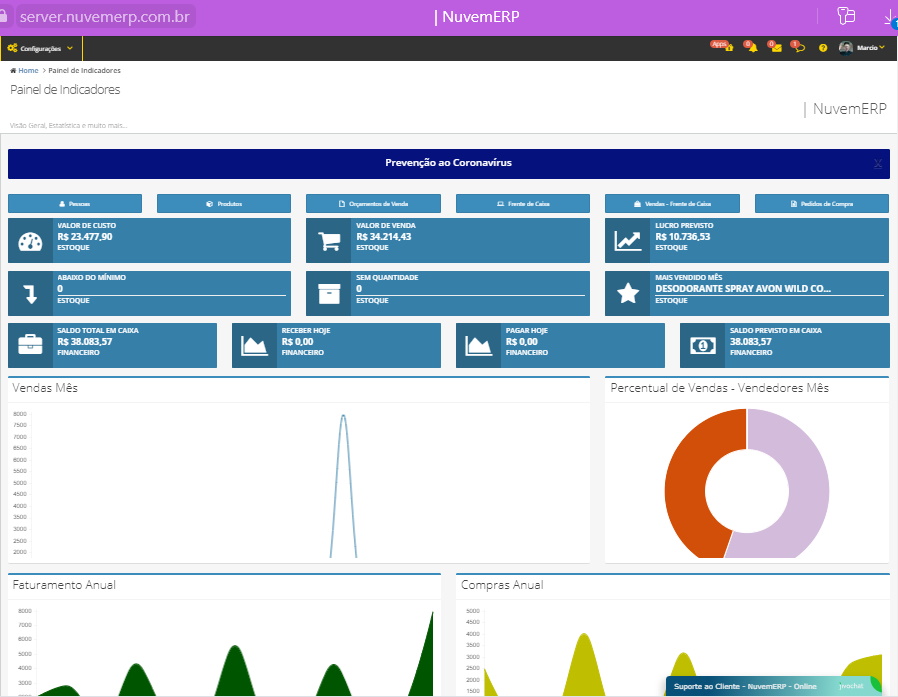Open Orçamentos de Venda shortcut
The image size is (898, 697).
[x=373, y=204]
